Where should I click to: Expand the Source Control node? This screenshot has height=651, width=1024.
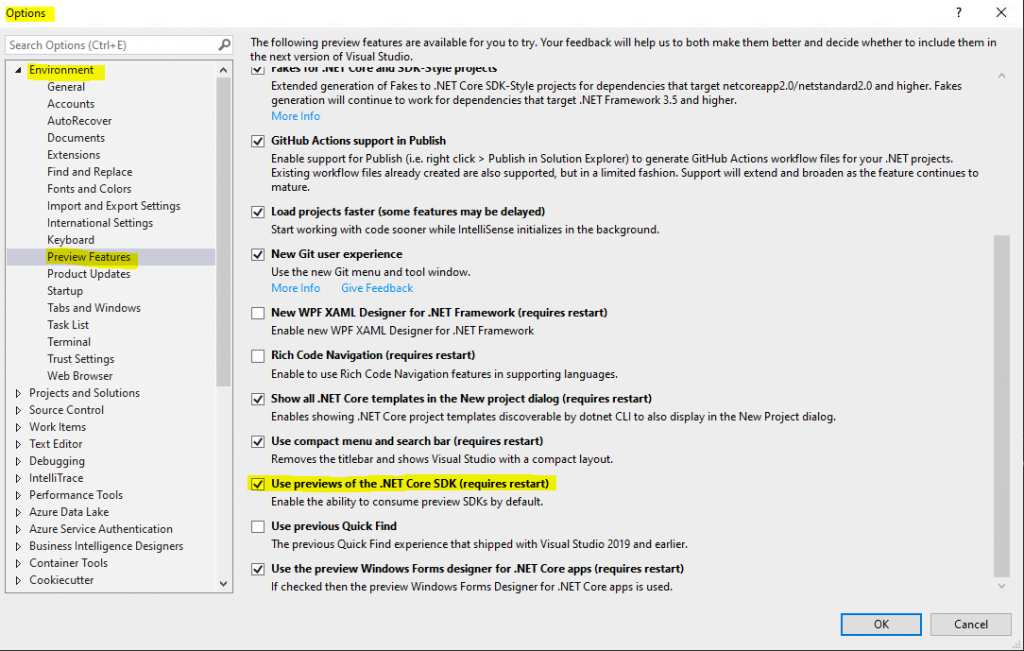tap(18, 410)
